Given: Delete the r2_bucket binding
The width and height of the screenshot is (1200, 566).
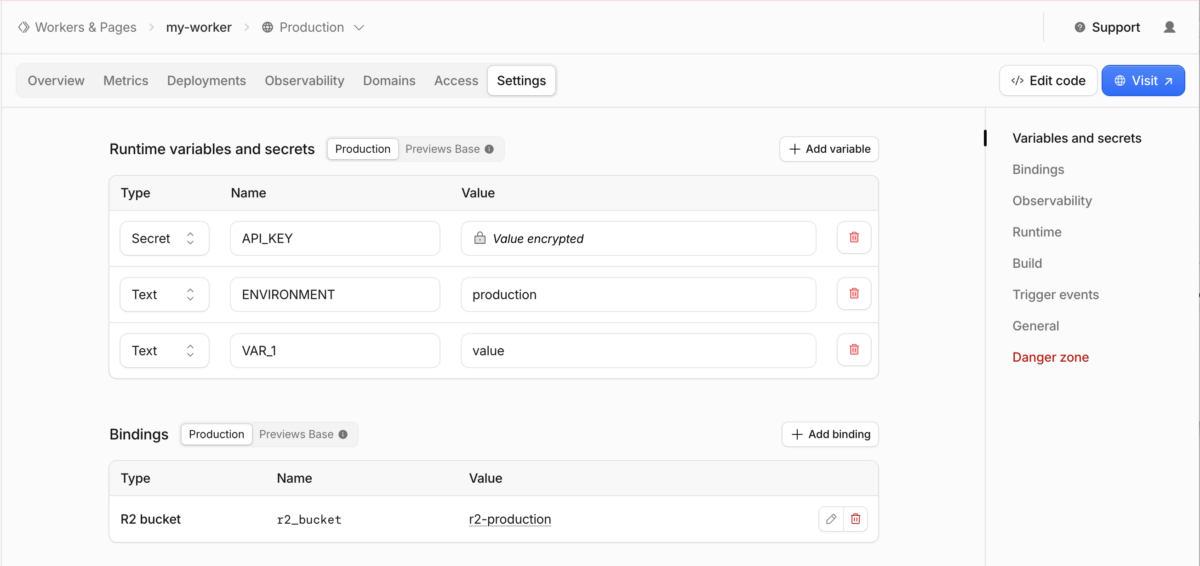Looking at the screenshot, I should pyautogui.click(x=855, y=519).
